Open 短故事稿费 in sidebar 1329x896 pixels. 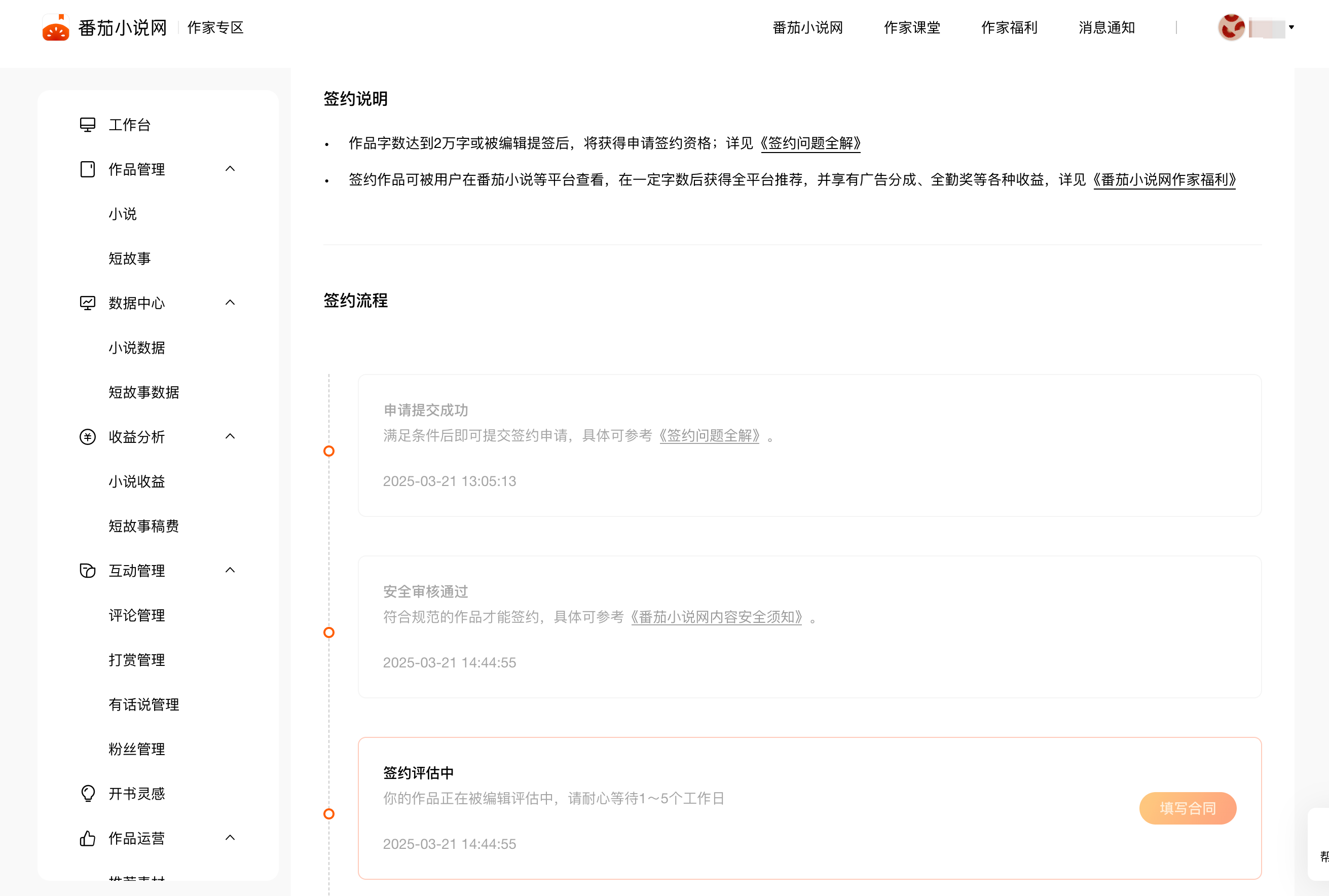click(x=144, y=526)
